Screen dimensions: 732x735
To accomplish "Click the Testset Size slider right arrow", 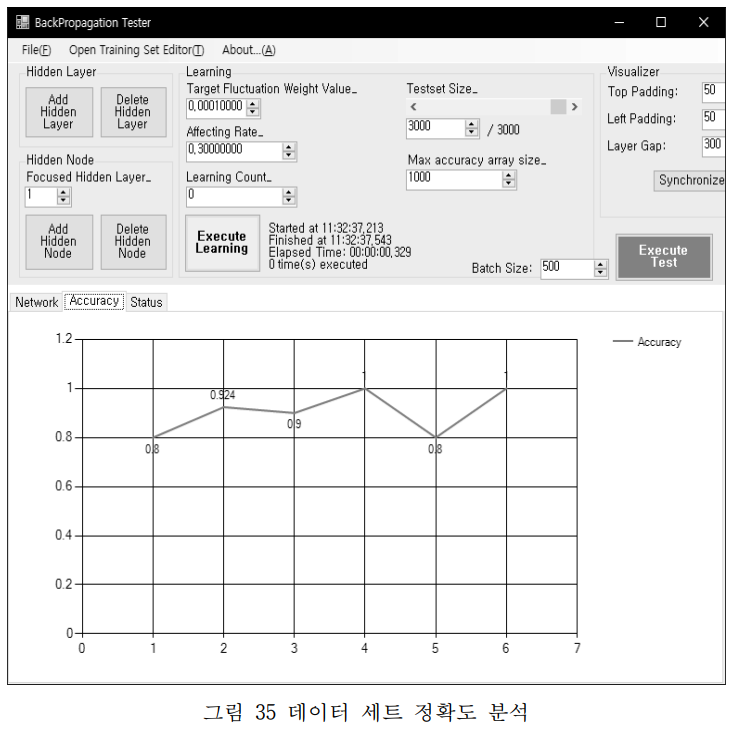I will (574, 107).
